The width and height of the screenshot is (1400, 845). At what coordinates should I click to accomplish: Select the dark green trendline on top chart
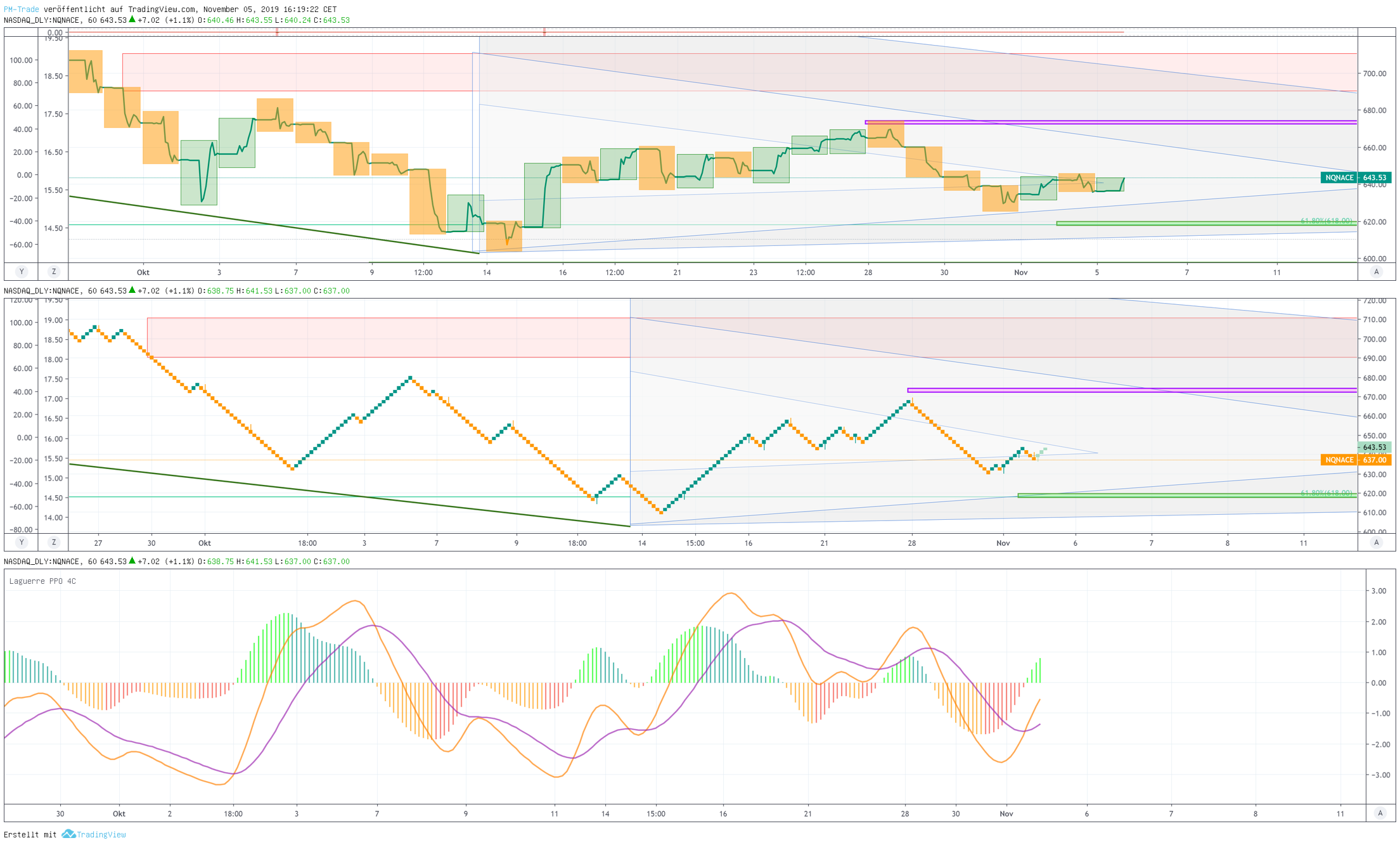tap(274, 225)
